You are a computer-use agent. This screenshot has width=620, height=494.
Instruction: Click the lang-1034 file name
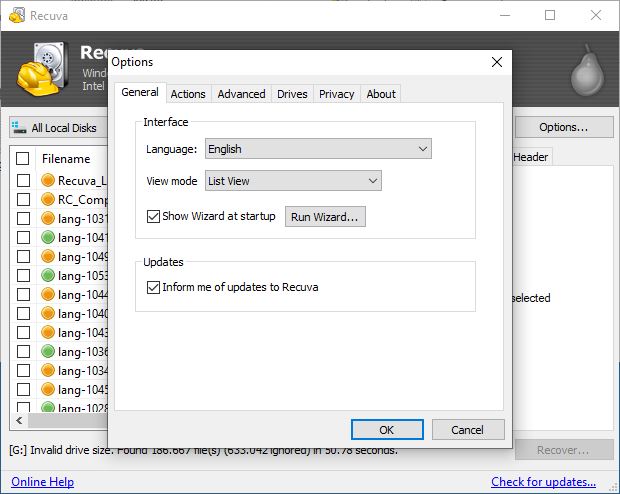click(x=83, y=371)
